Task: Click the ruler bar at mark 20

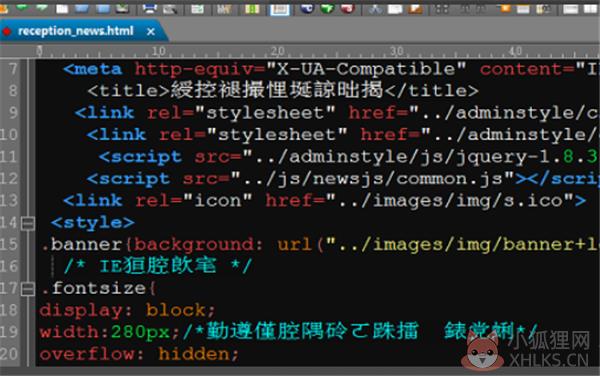Action: tap(278, 51)
